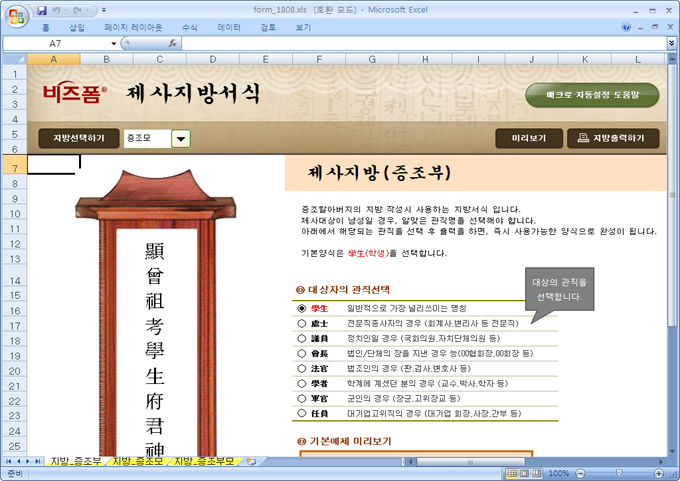
Task: Choose the 法官 radio option
Action: click(302, 369)
